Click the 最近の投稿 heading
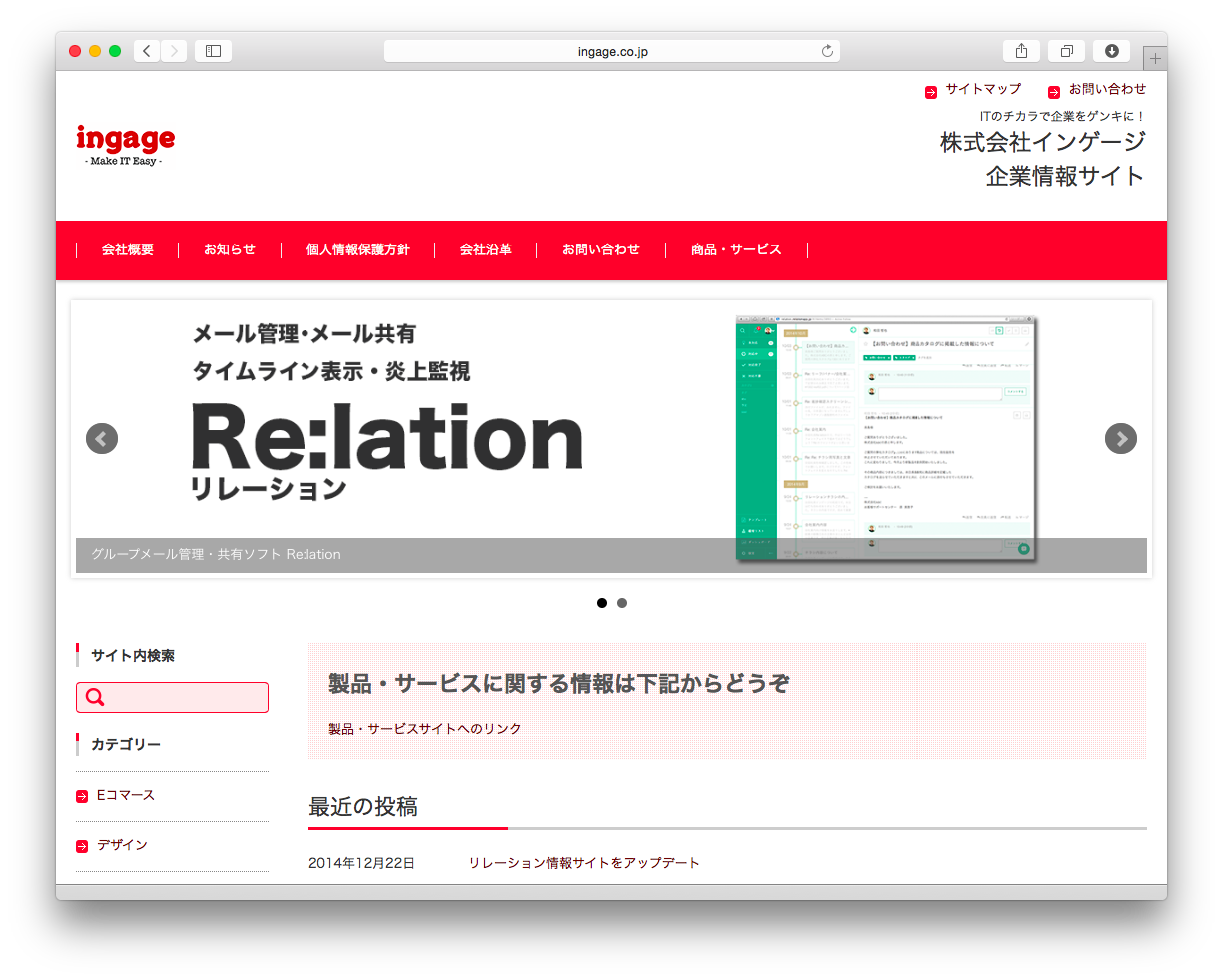Viewport: 1223px width, 980px height. [363, 806]
